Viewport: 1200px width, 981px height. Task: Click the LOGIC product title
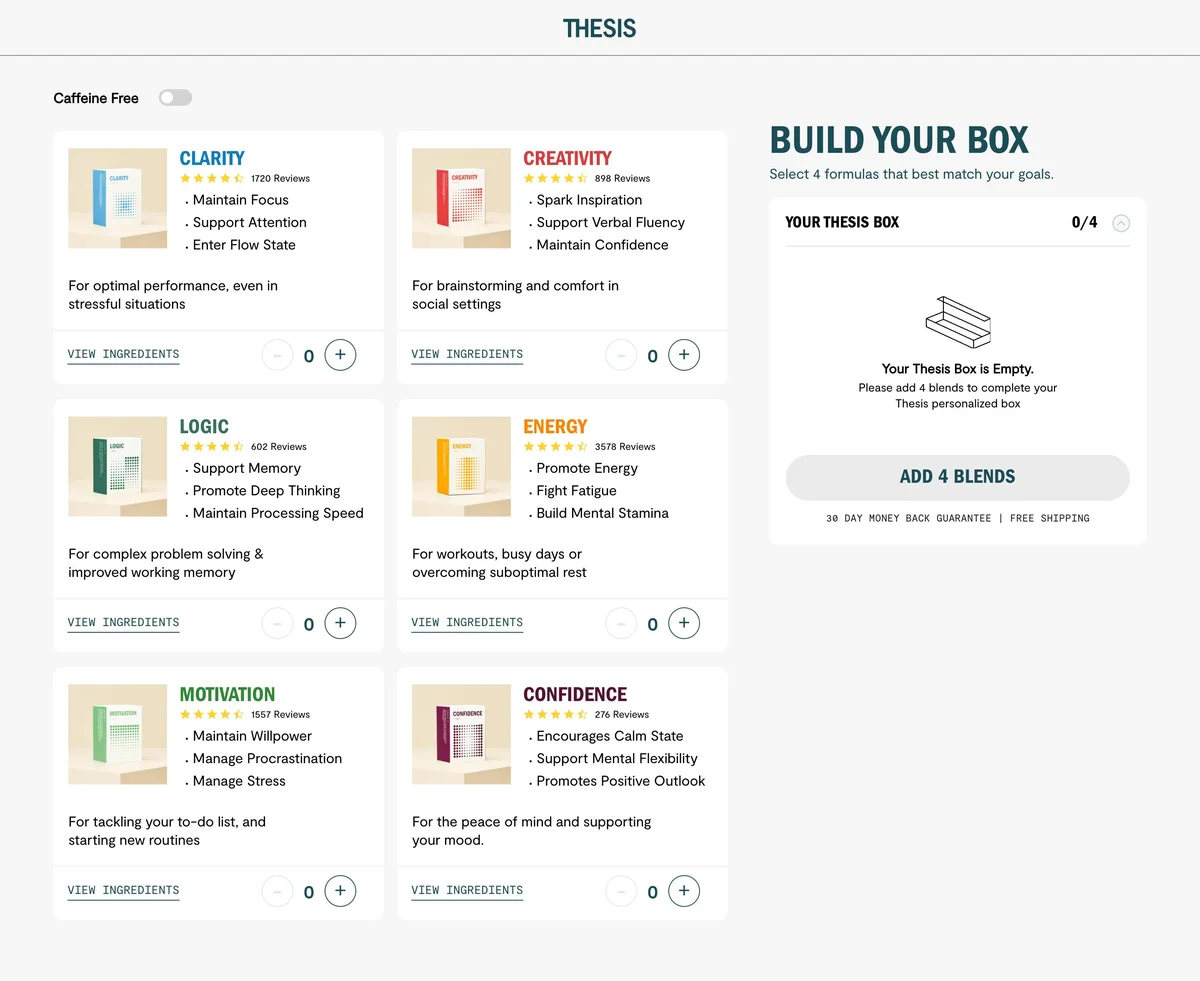pos(204,426)
